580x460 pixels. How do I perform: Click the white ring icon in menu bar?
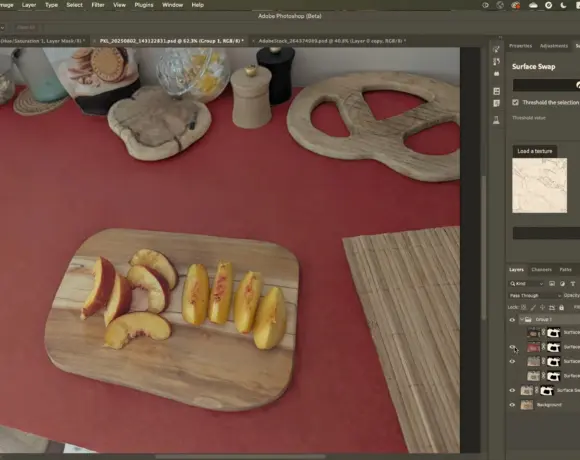(549, 5)
